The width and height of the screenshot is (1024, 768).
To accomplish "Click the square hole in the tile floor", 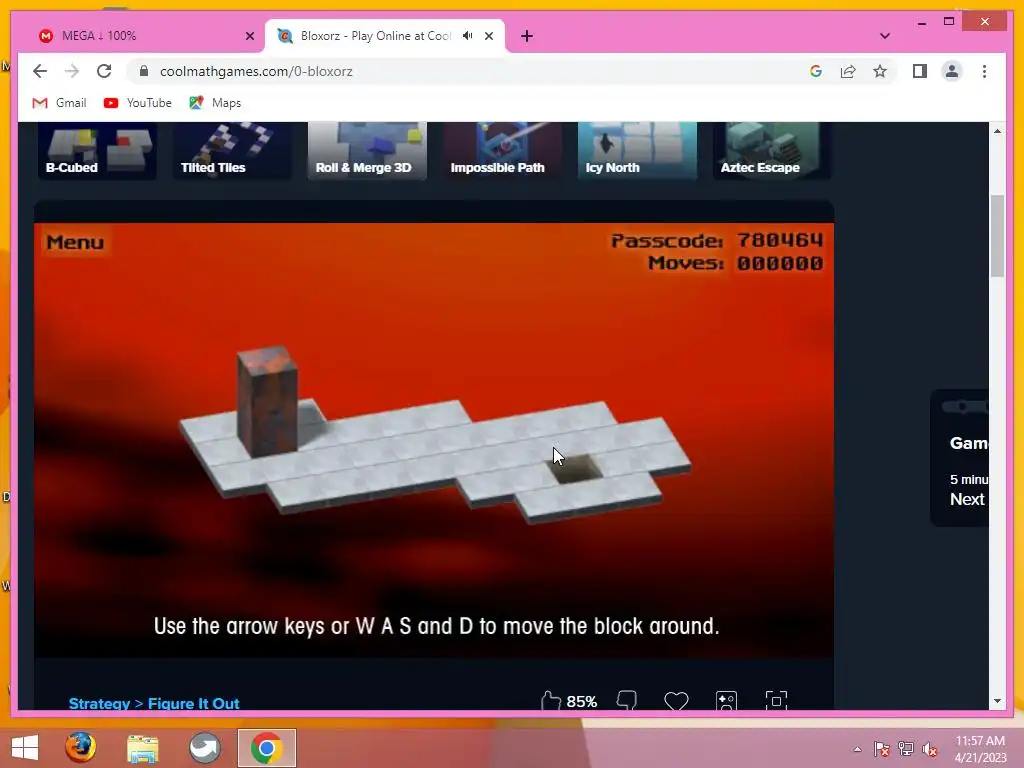I will [576, 469].
